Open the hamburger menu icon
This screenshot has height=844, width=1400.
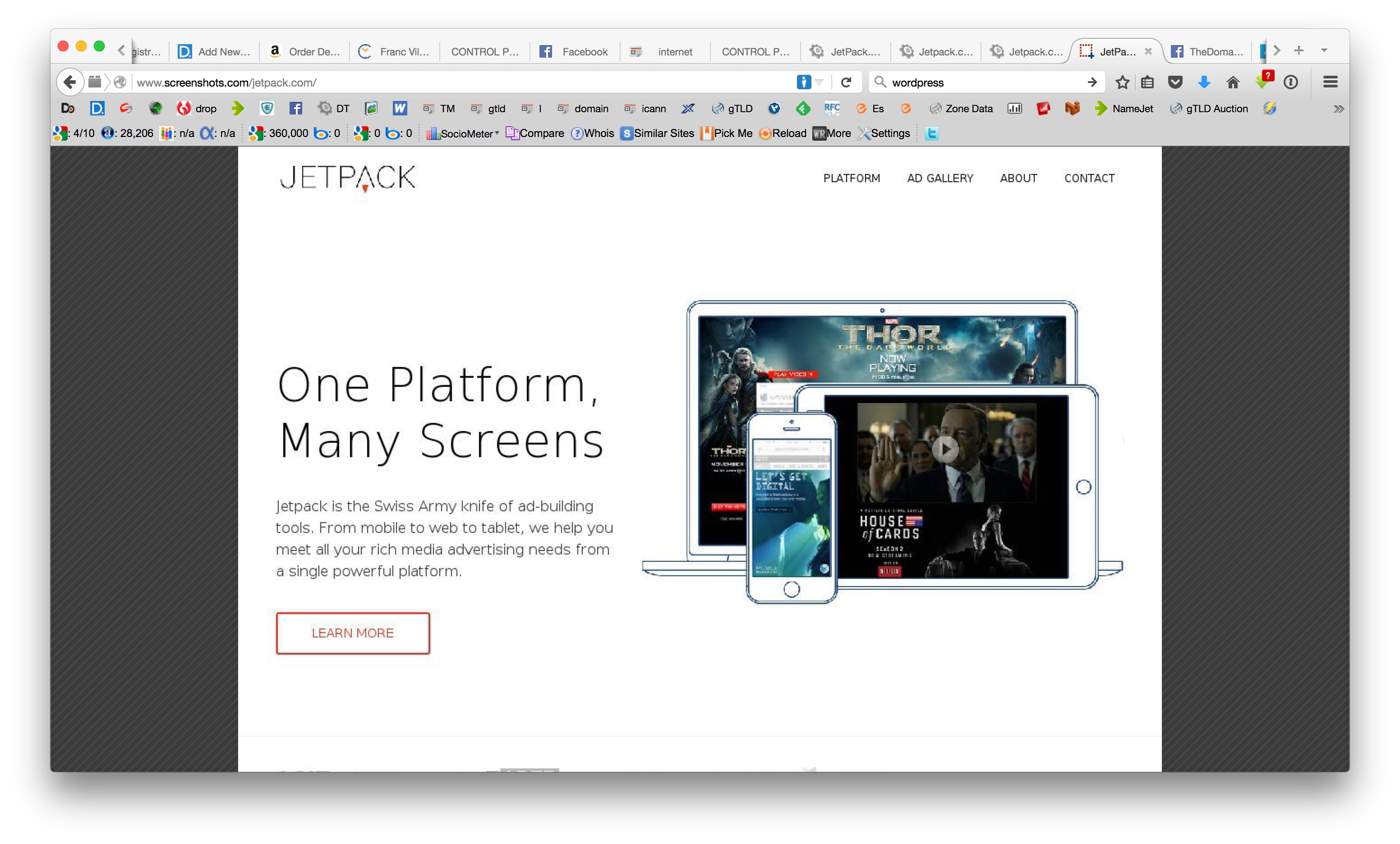[x=1330, y=83]
